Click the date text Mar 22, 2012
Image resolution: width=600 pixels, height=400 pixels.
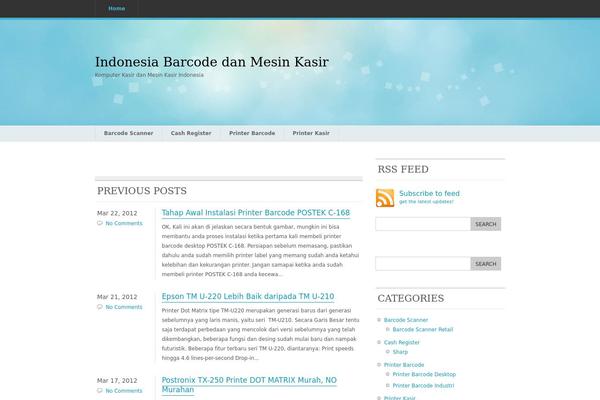click(117, 213)
